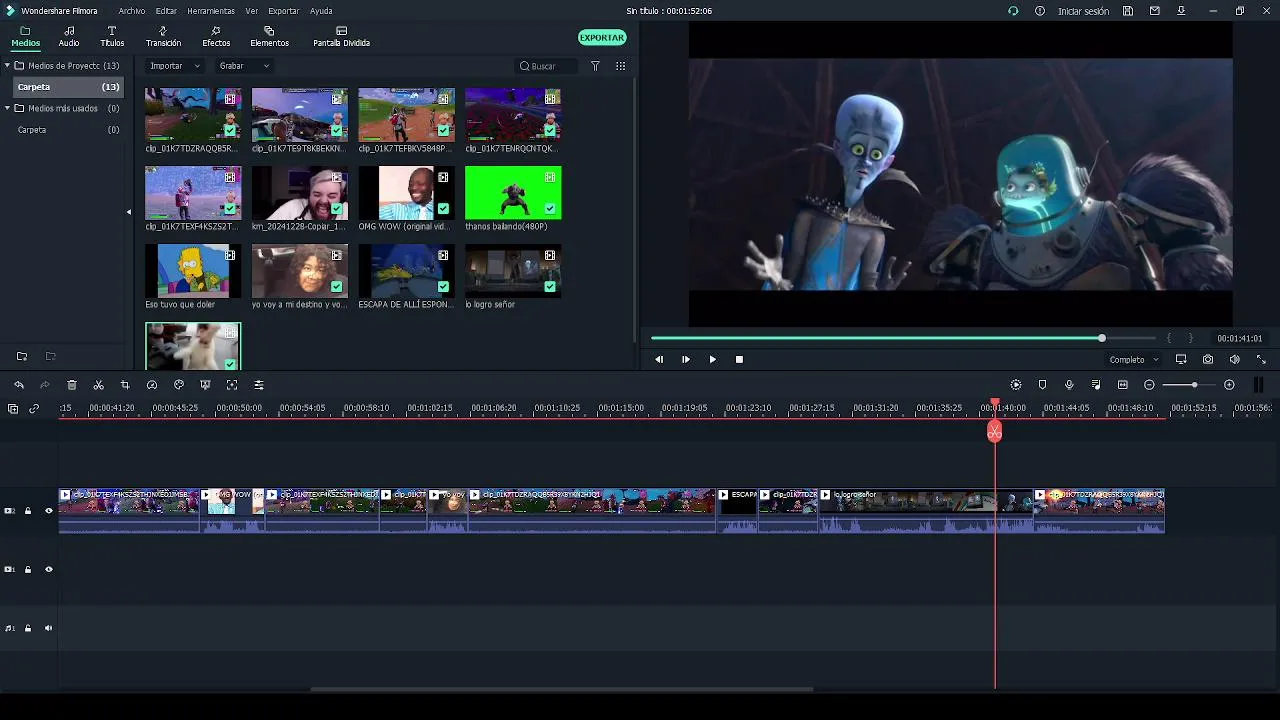The height and width of the screenshot is (720, 1280).
Task: Click the play frame-by-frame button
Action: (686, 359)
